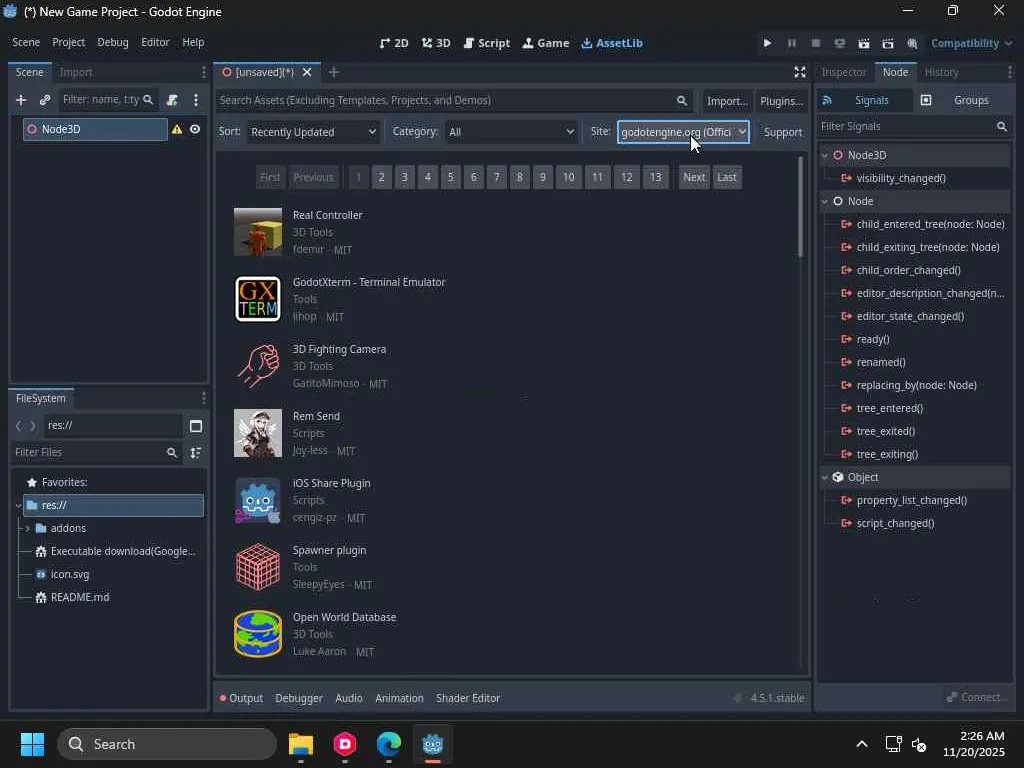Open Scene dock extra options menu

click(x=196, y=100)
